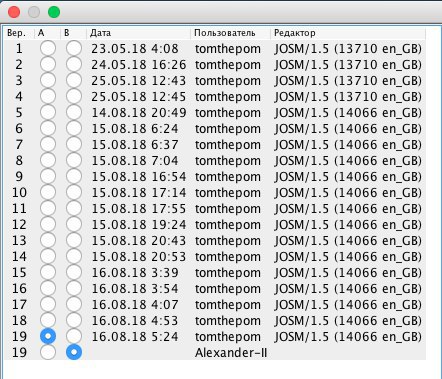Select the Alexander-II user entry

(231, 353)
